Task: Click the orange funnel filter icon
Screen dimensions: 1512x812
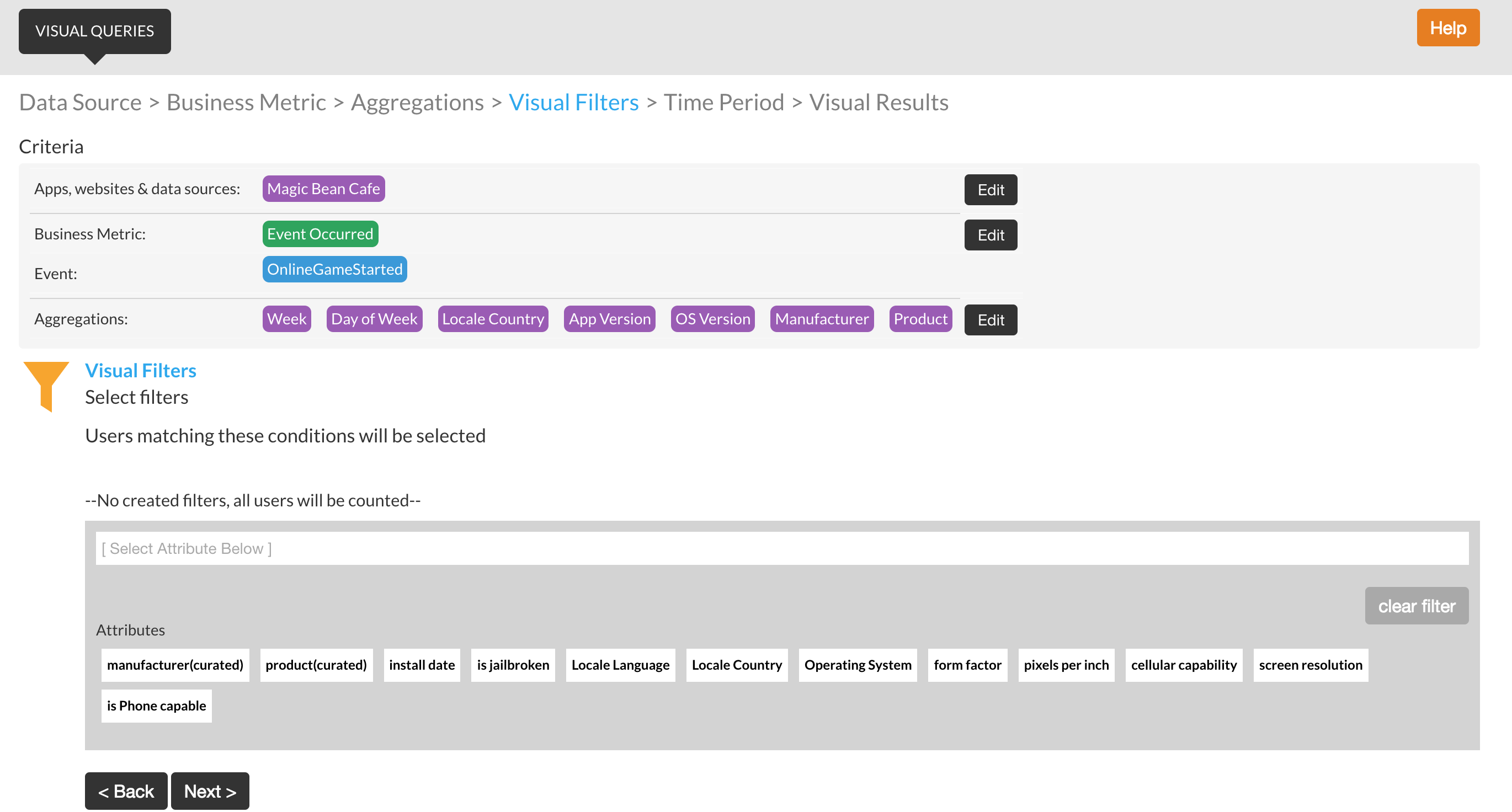Action: click(46, 386)
